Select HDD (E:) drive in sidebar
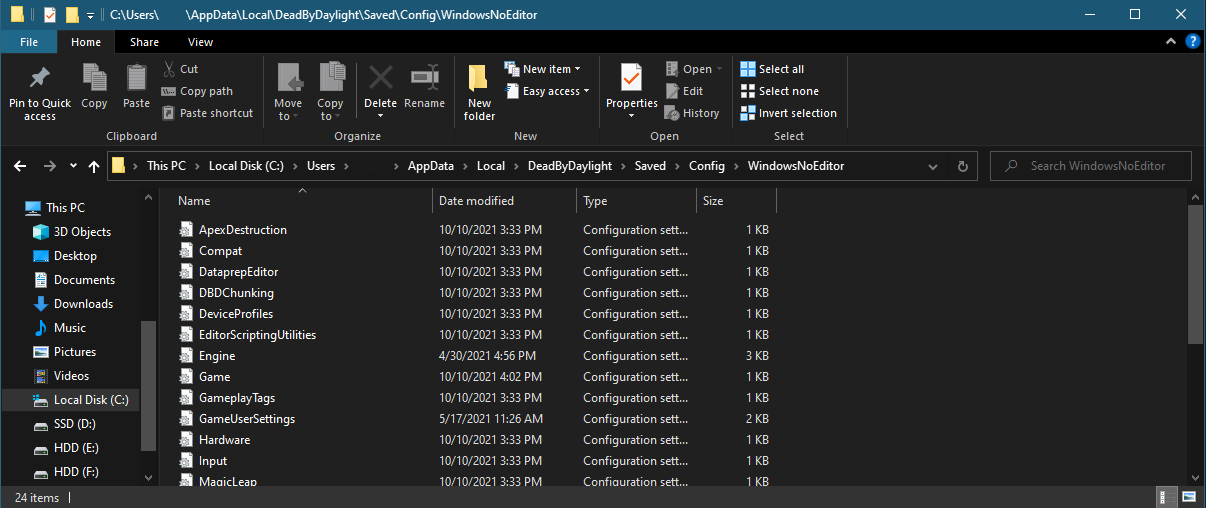This screenshot has width=1206, height=508. coord(75,448)
